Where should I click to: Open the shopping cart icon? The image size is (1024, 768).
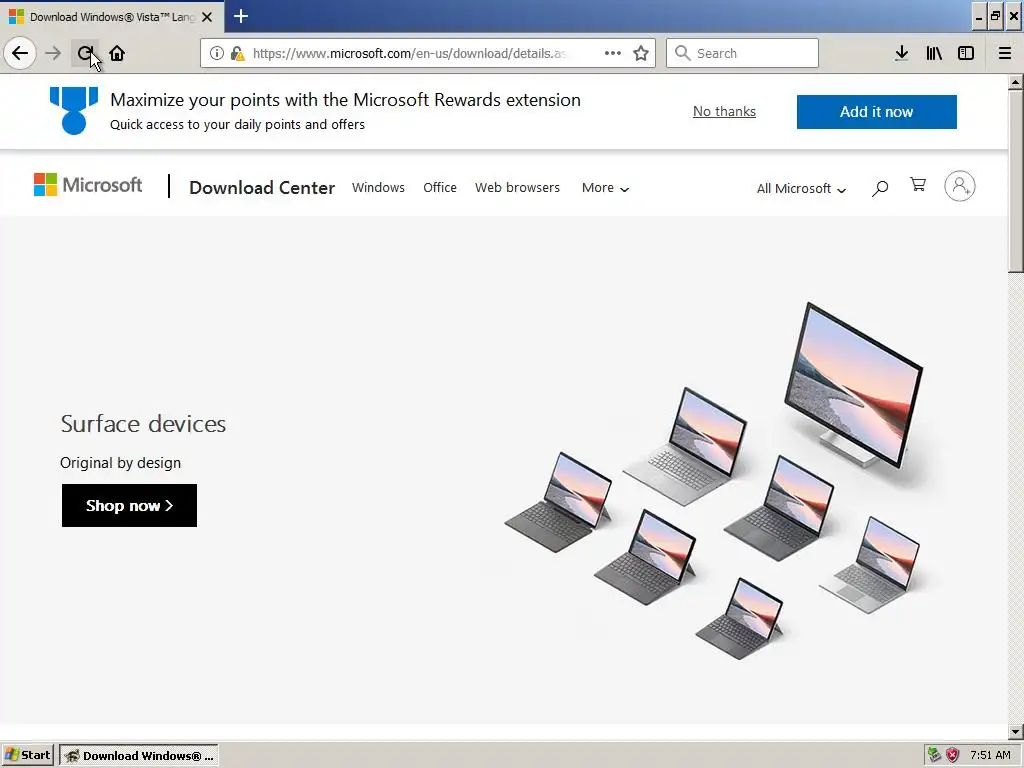918,185
